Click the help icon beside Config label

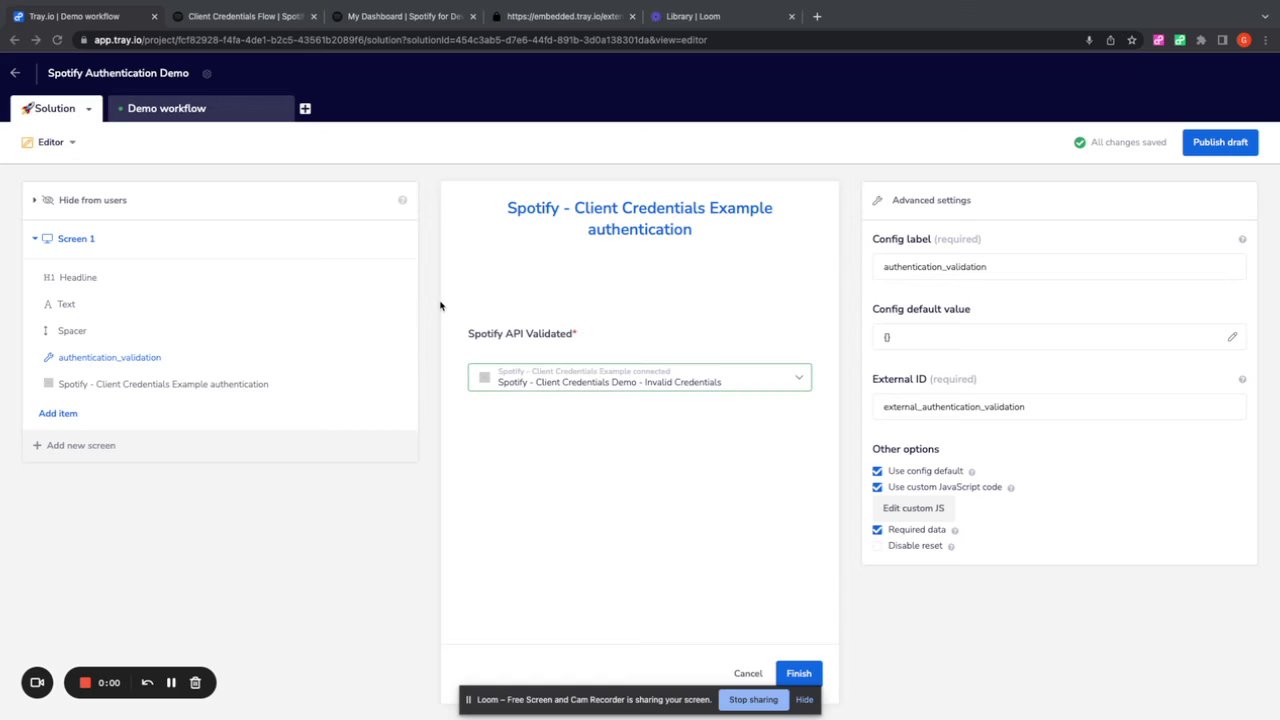[1242, 240]
